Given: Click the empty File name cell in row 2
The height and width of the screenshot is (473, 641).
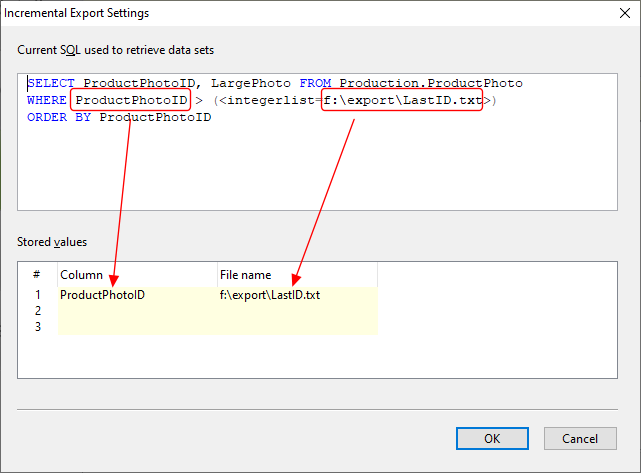Looking at the screenshot, I should 297,311.
